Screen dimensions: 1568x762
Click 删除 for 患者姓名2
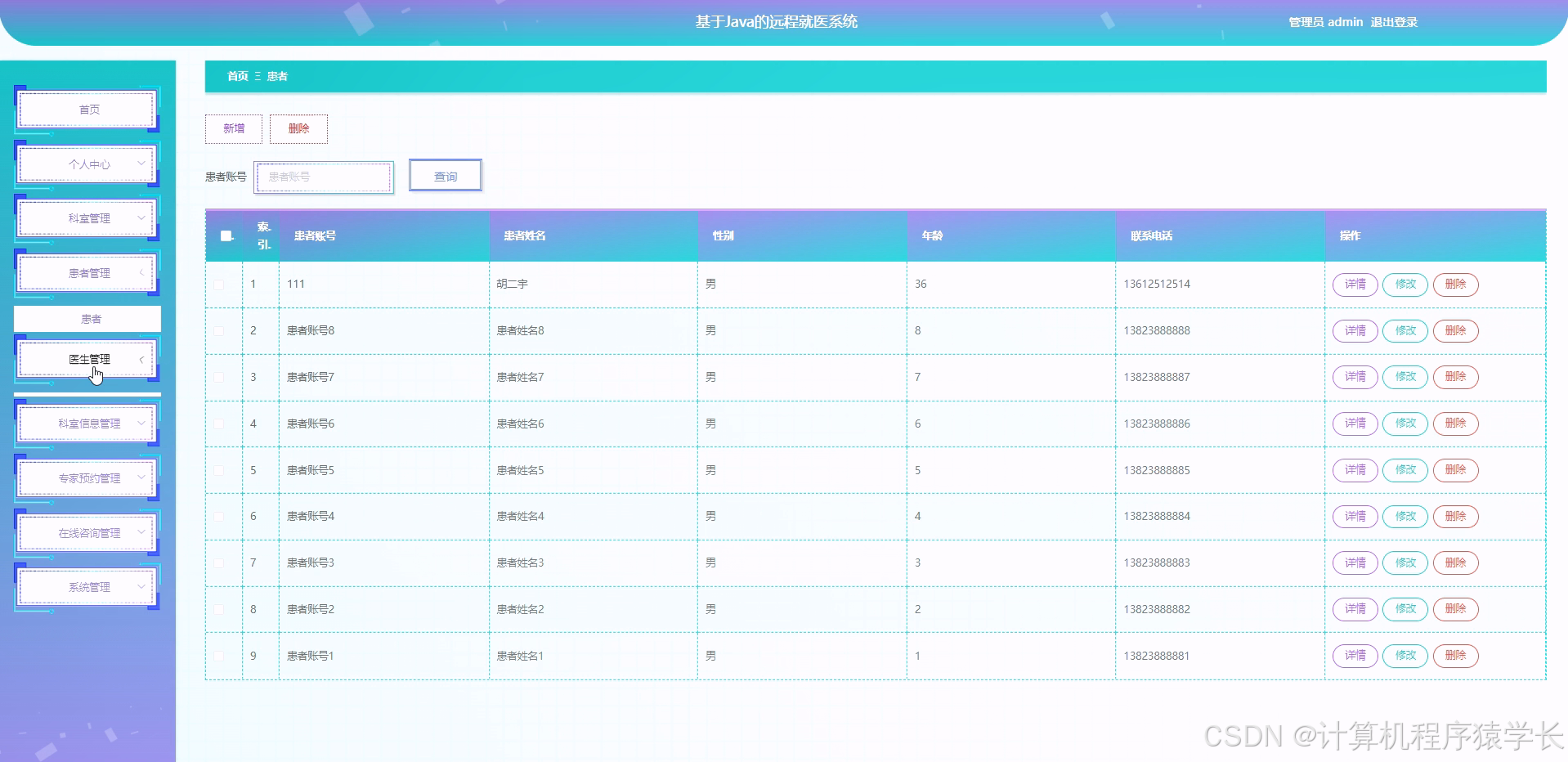(1455, 609)
